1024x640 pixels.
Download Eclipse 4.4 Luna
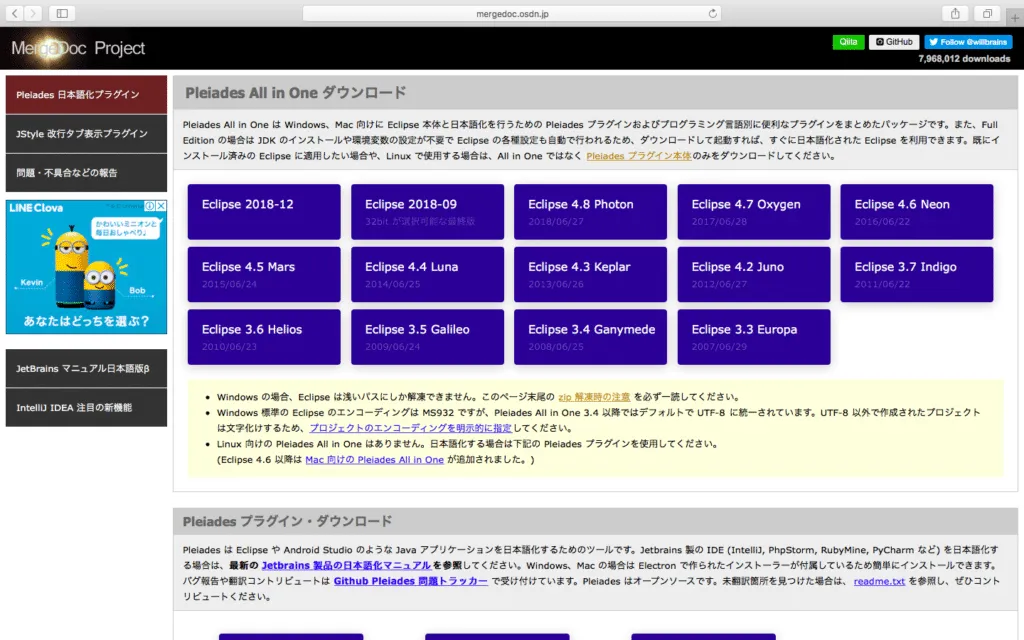(x=427, y=274)
